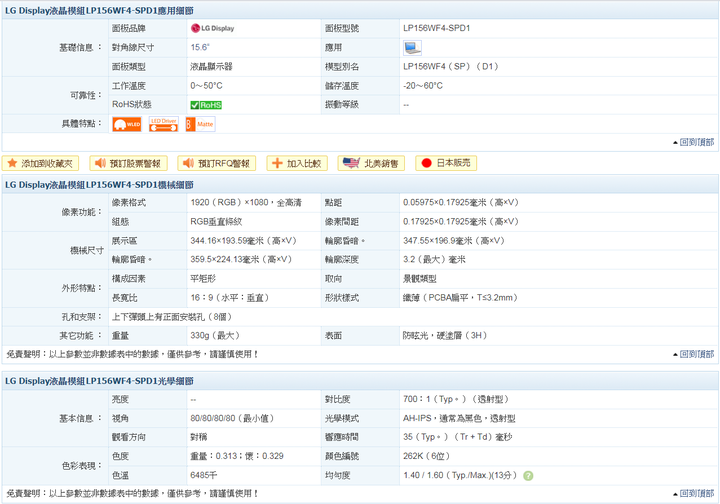Screen dimensions: 720x504
Task: Click the green RoHS status badge
Action: tap(206, 105)
